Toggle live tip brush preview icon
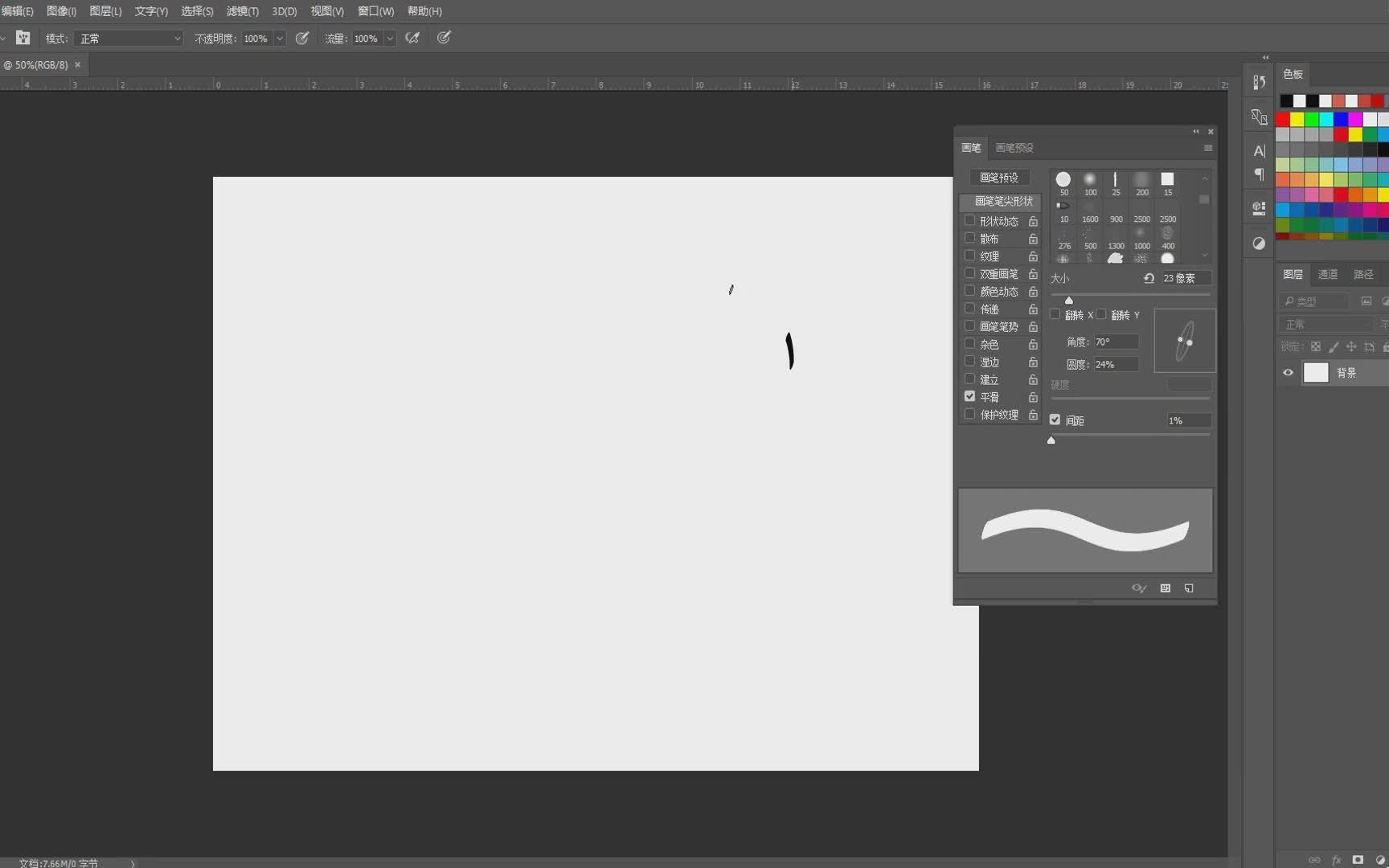Viewport: 1389px width, 868px height. pyautogui.click(x=1139, y=588)
